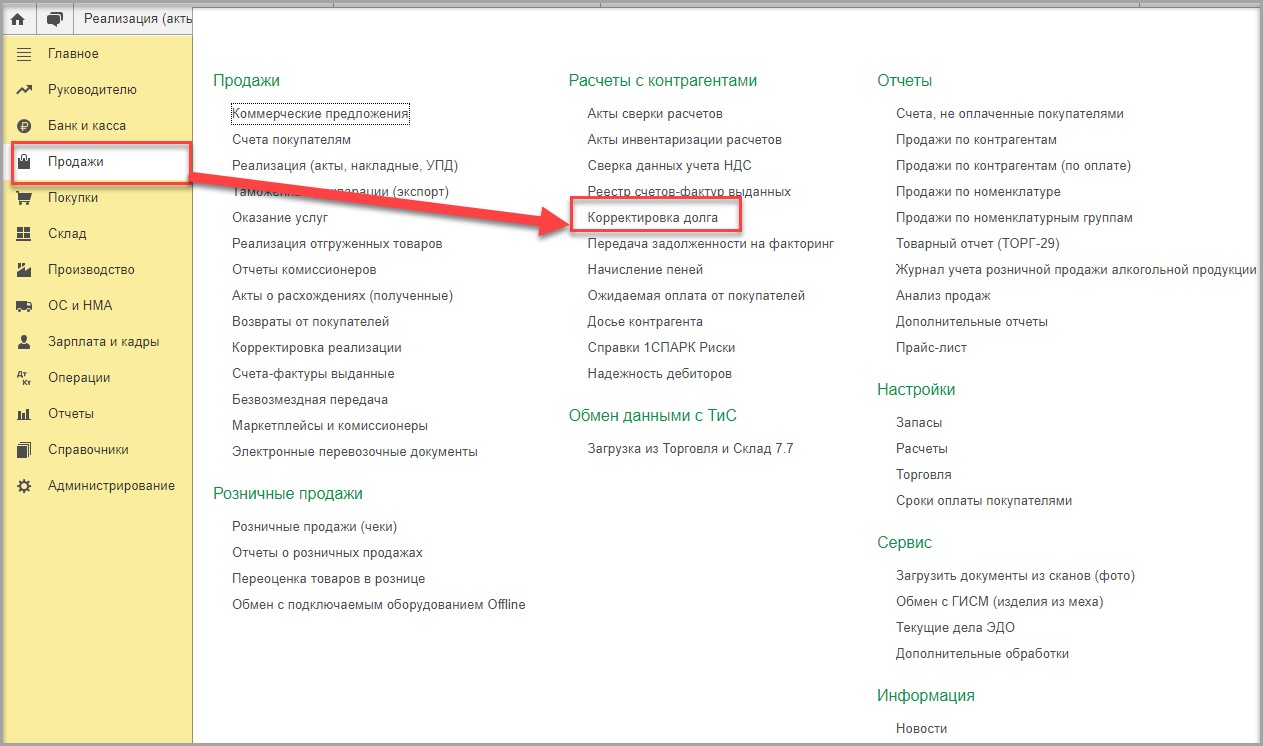Image resolution: width=1263 pixels, height=746 pixels.
Task: Open Коммерческие предложения link
Action: (320, 114)
